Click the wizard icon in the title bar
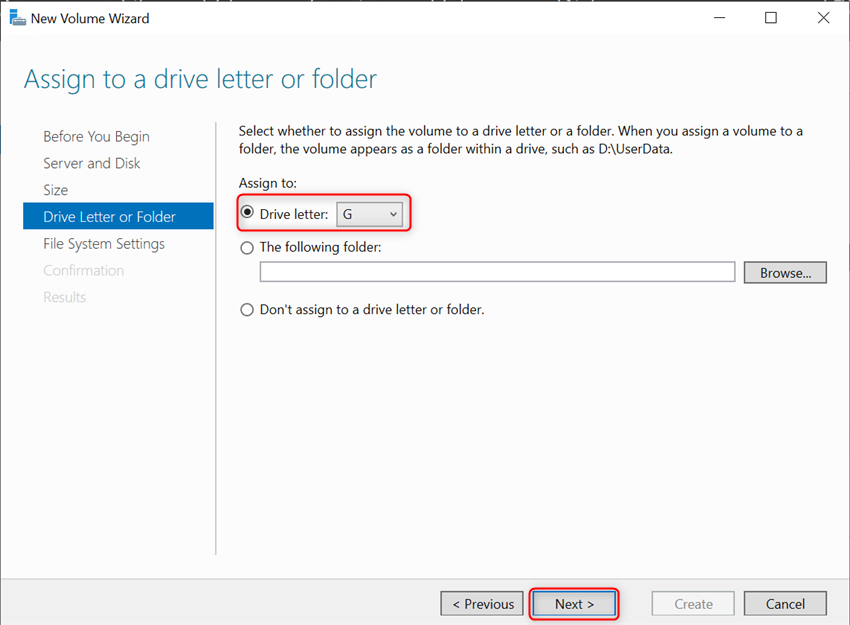Image resolution: width=850 pixels, height=625 pixels. coord(17,17)
